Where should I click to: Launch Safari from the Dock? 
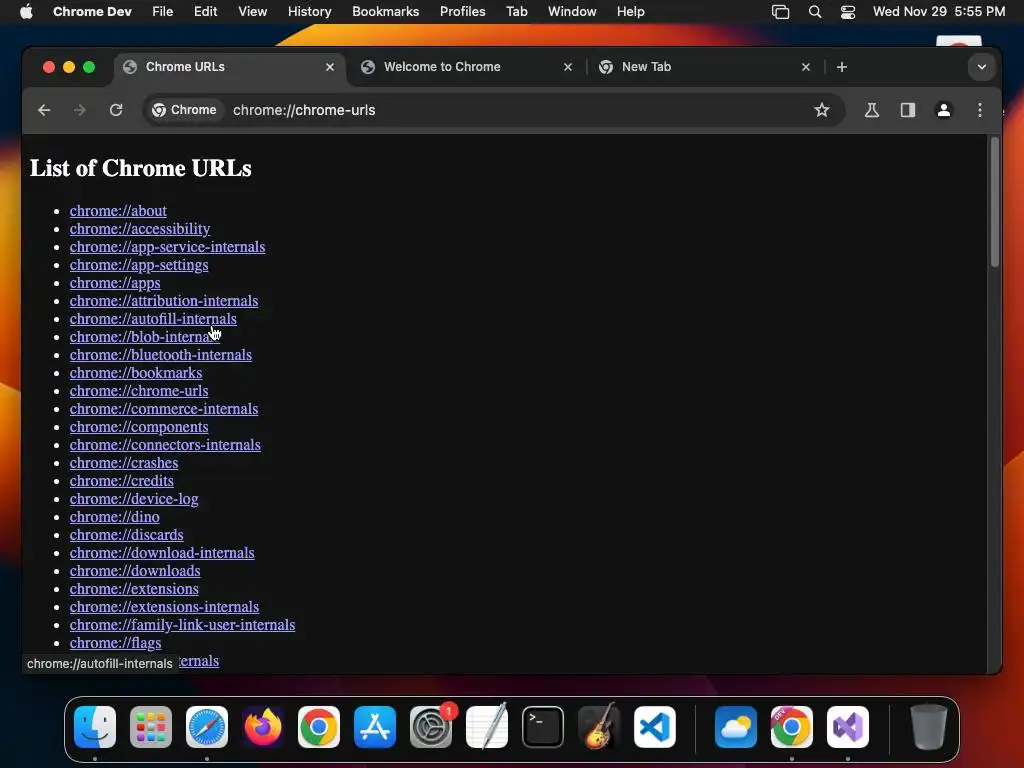[207, 727]
